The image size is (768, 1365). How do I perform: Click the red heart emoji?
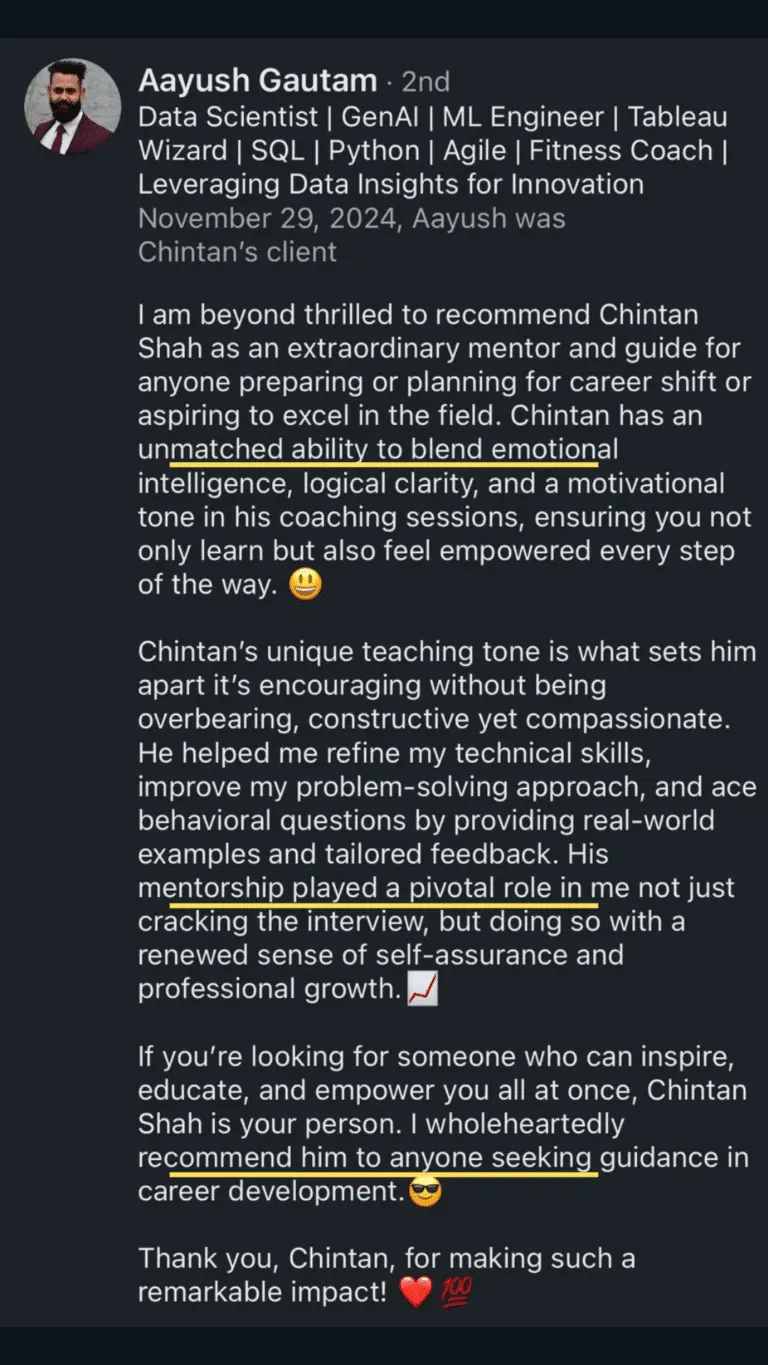415,1294
